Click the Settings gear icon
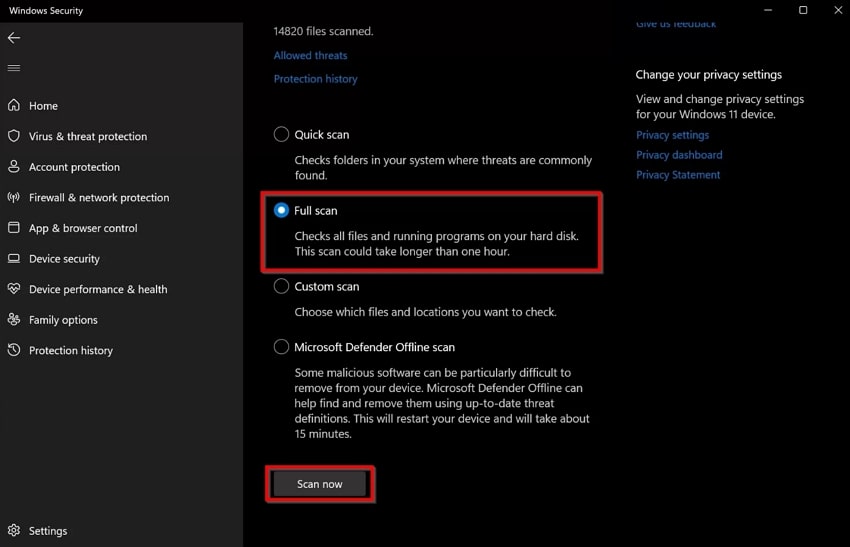 14,531
